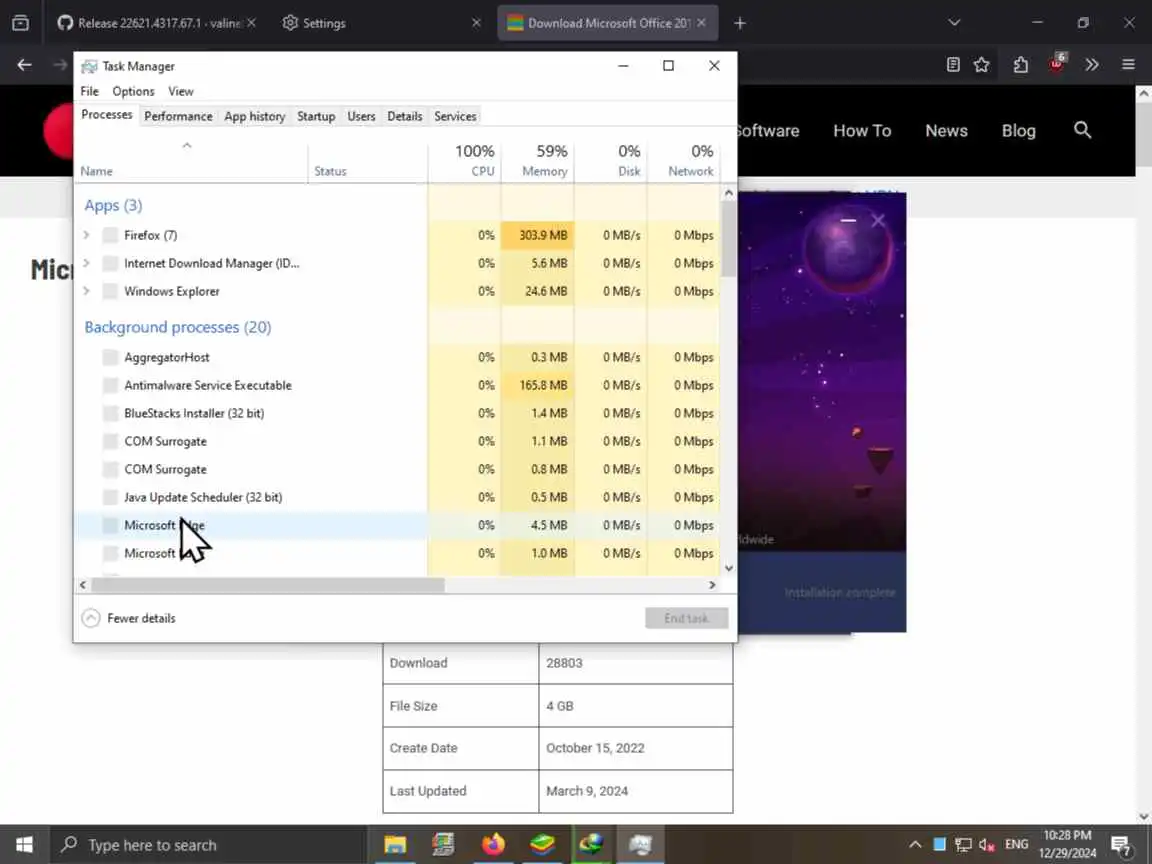Open Task Manager View menu

(x=181, y=91)
